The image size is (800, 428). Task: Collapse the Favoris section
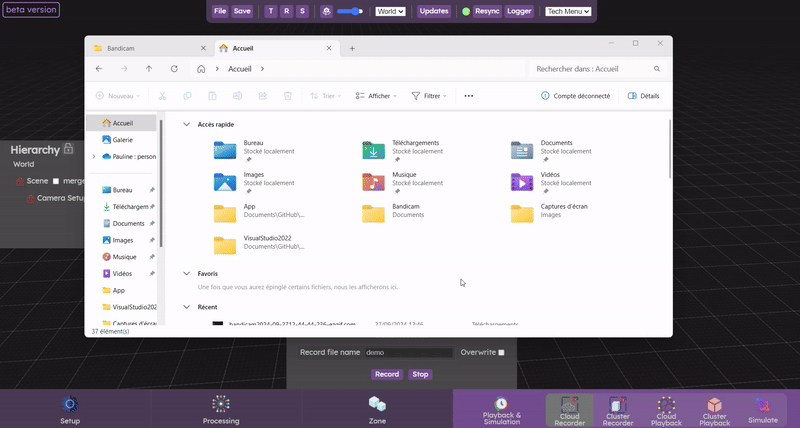click(x=187, y=274)
